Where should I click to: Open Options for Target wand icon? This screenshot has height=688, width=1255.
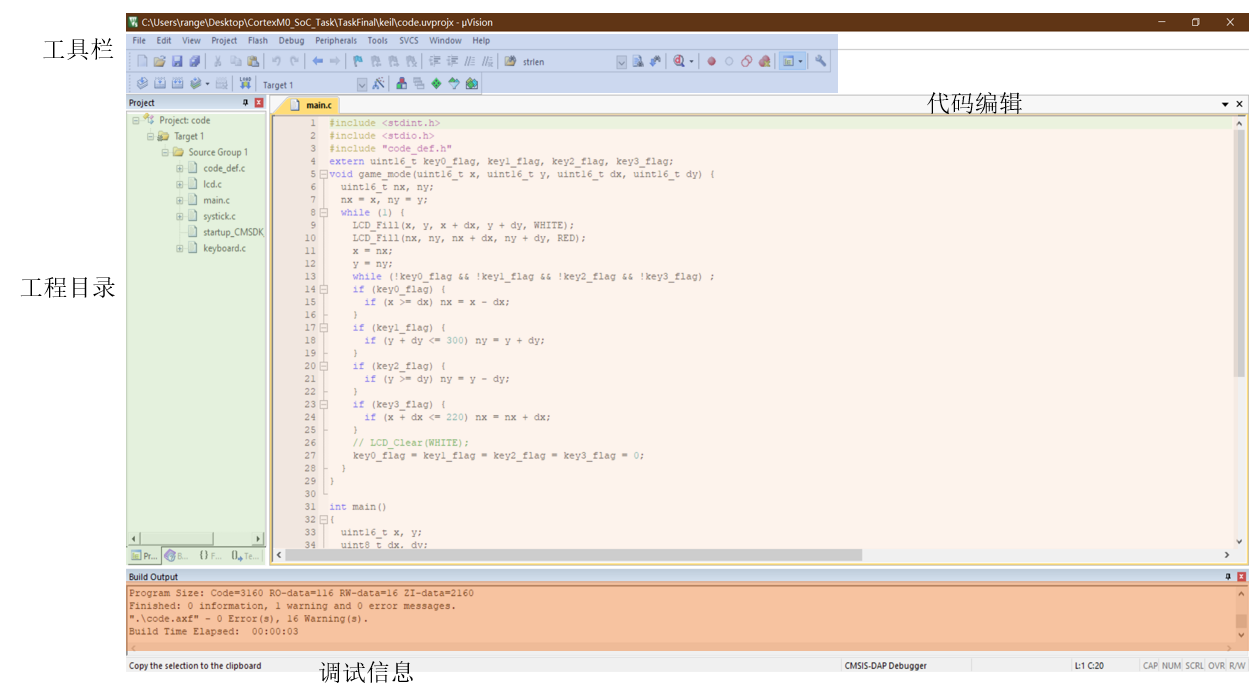pyautogui.click(x=379, y=84)
